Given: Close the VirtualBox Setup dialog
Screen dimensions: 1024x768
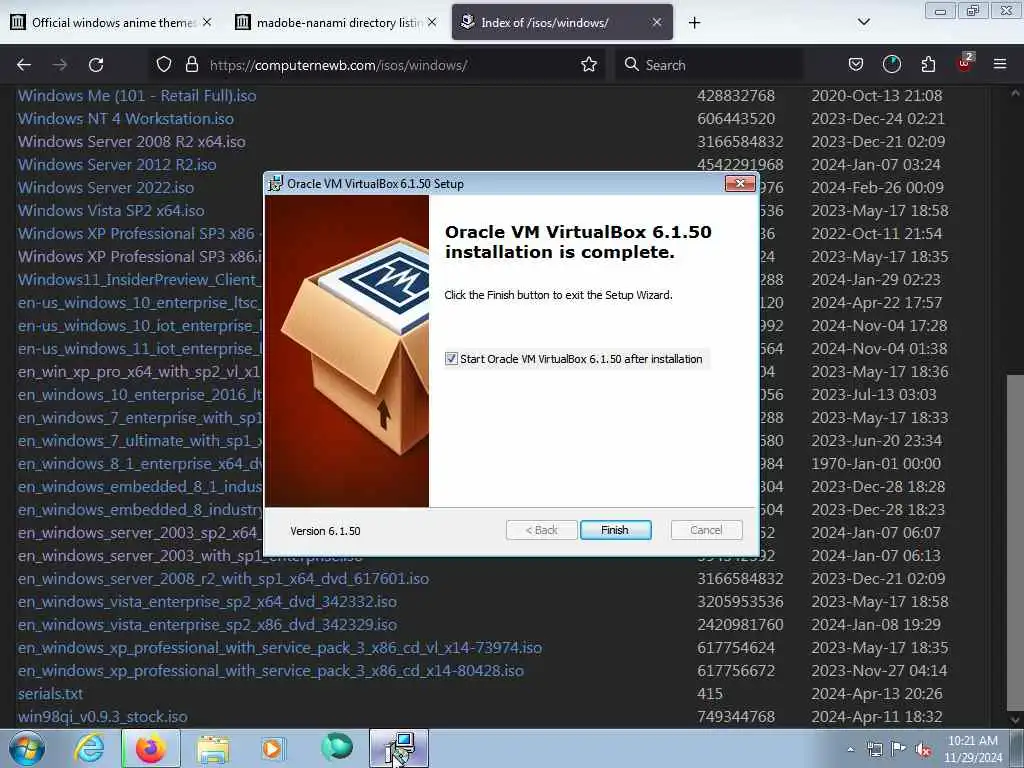Looking at the screenshot, I should (x=740, y=184).
